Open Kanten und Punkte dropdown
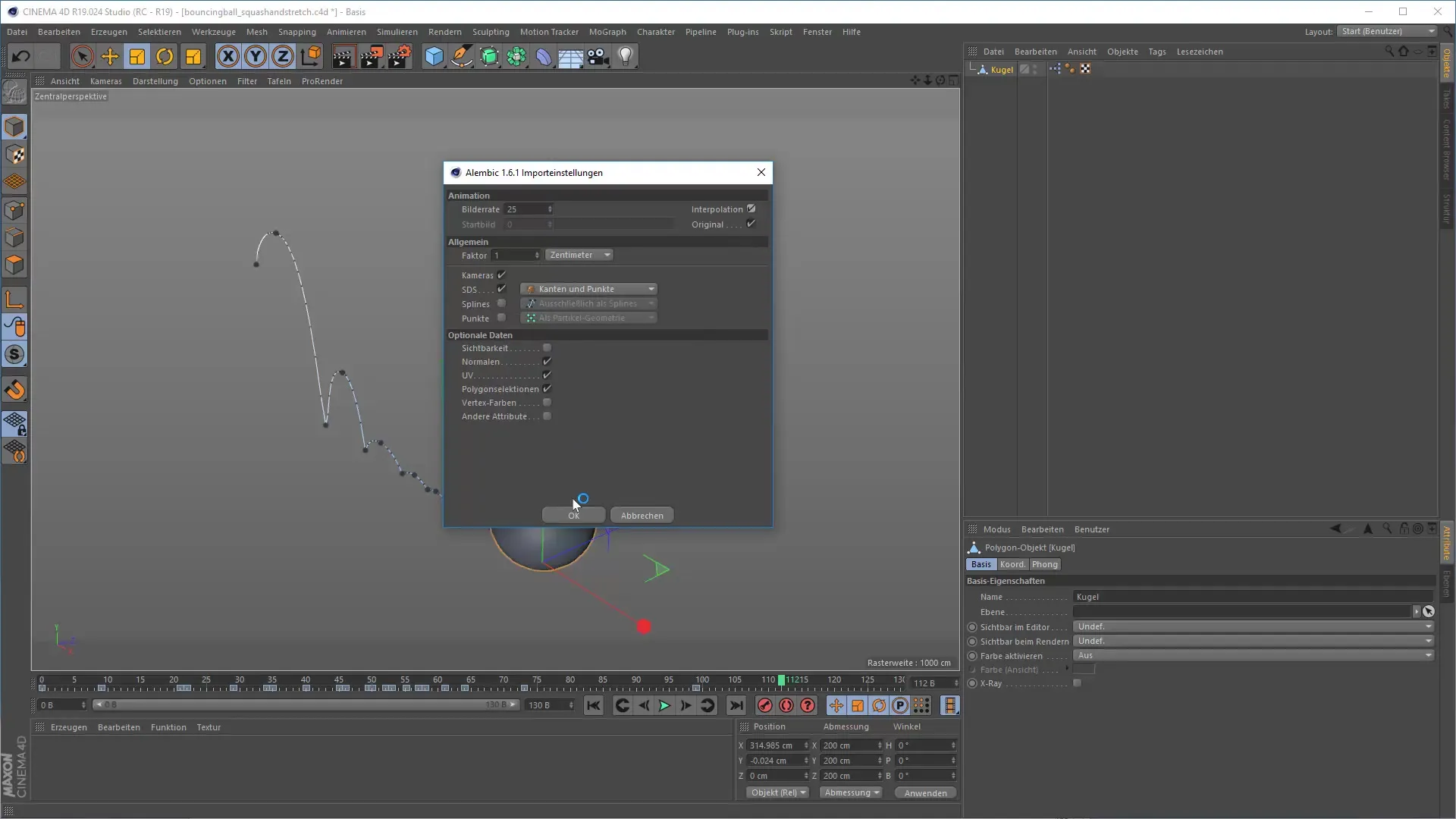Viewport: 1456px width, 819px height. tap(589, 289)
